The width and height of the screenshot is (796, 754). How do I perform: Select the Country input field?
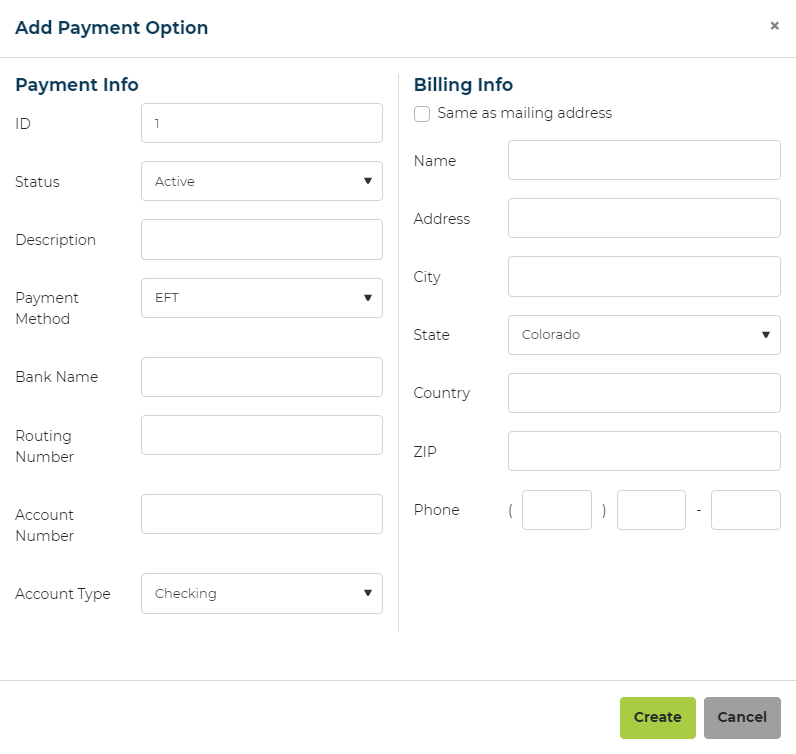click(644, 393)
